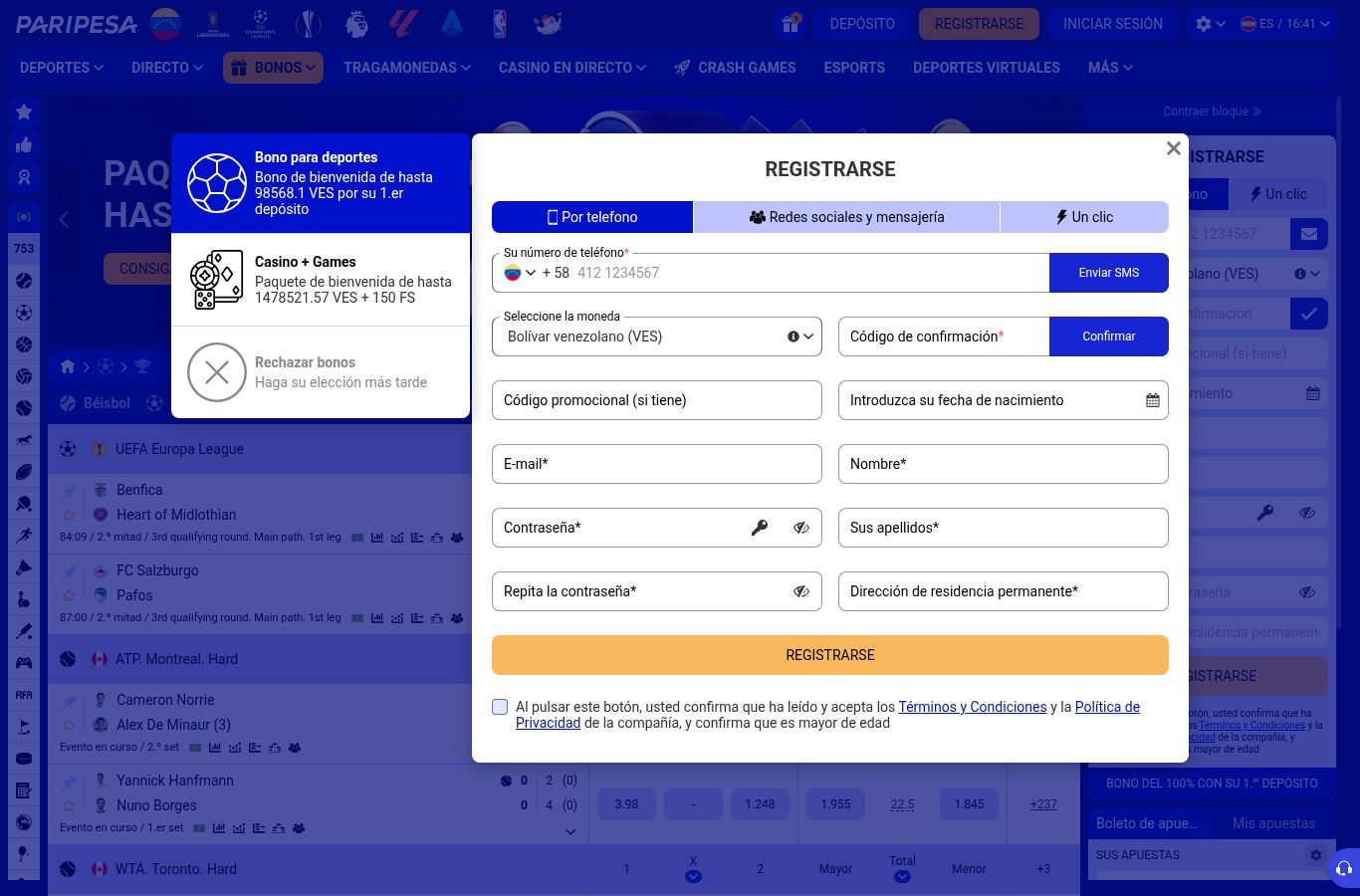Viewport: 1360px width, 896px height.
Task: Open the Términos y Condiciones link
Action: (x=973, y=707)
